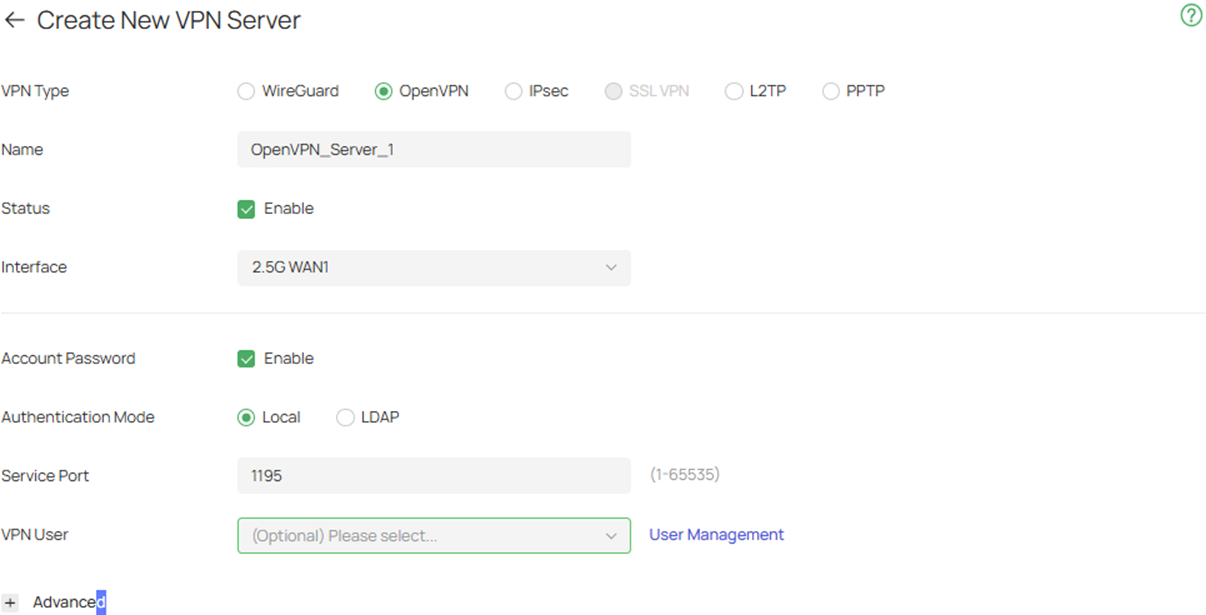Select Local authentication mode

pyautogui.click(x=247, y=417)
